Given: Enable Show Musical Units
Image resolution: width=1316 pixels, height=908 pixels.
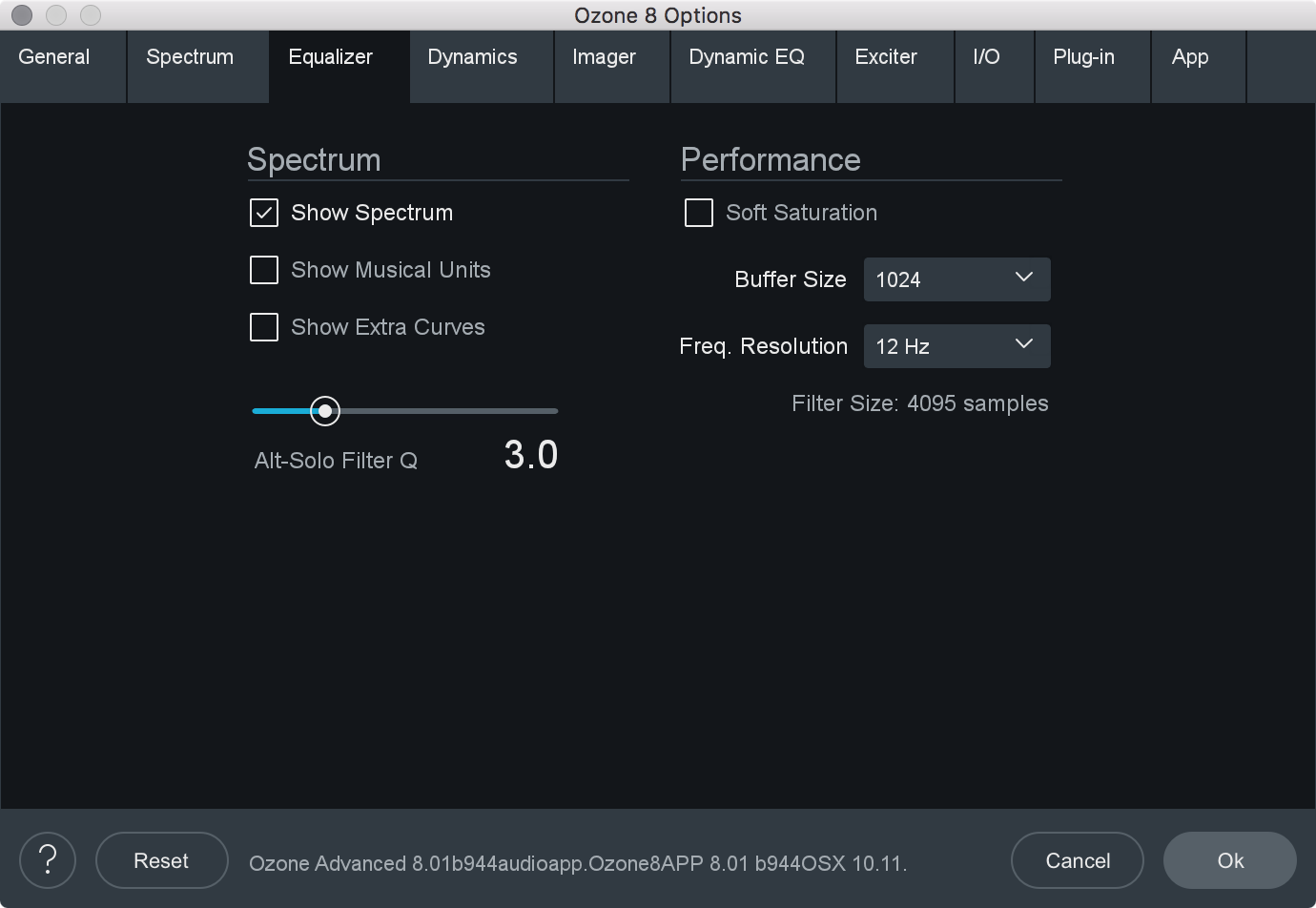Looking at the screenshot, I should pyautogui.click(x=264, y=270).
